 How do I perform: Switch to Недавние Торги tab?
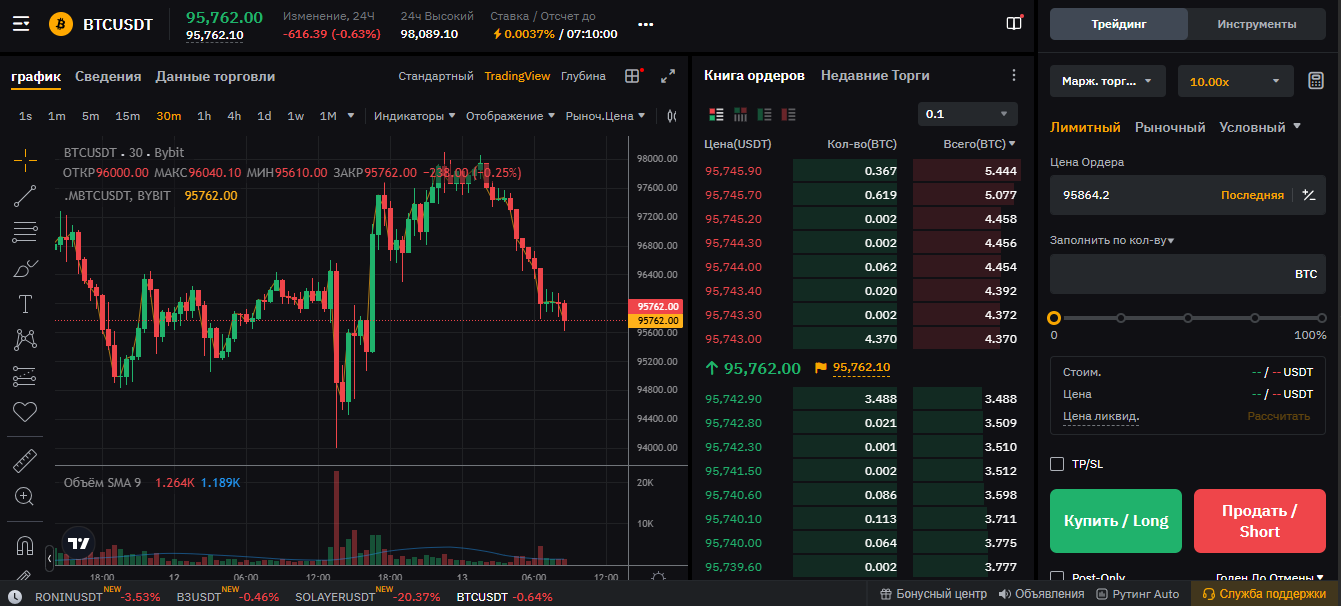tap(875, 75)
